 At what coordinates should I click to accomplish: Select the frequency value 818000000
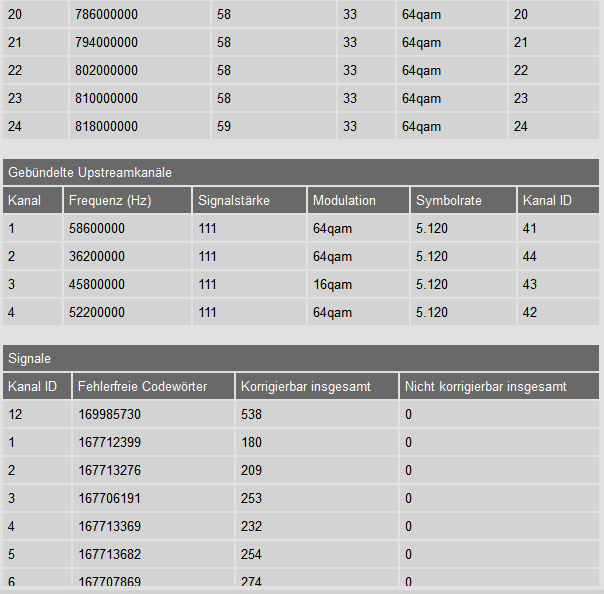(106, 127)
